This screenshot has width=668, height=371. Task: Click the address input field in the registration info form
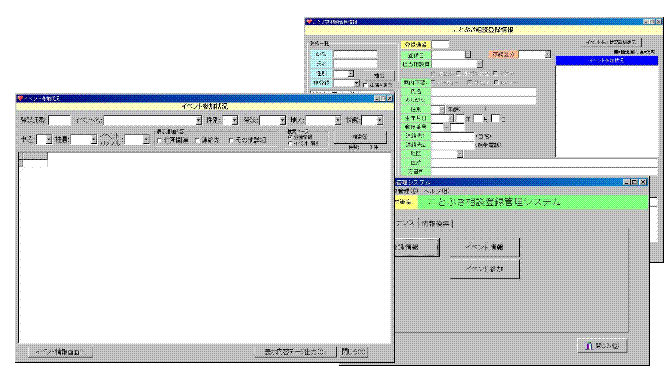tap(544, 163)
